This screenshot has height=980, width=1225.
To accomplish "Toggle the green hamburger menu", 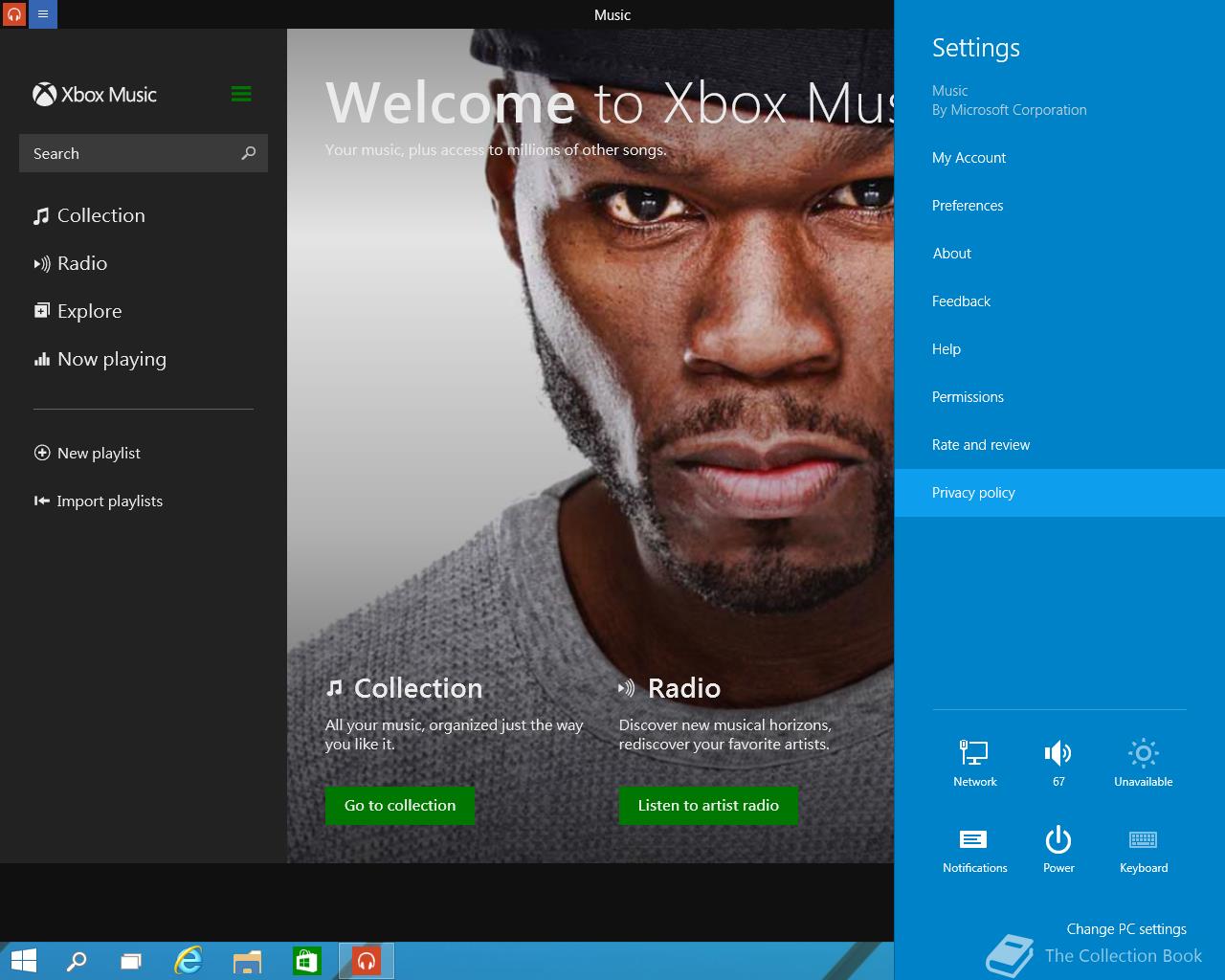I will point(241,94).
